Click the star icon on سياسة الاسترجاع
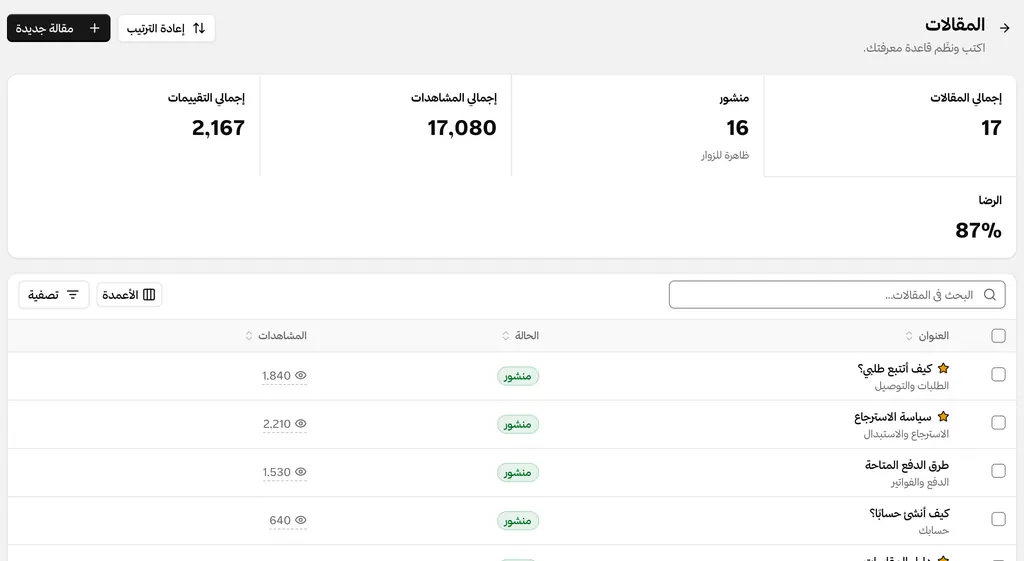This screenshot has height=561, width=1024. pyautogui.click(x=943, y=417)
